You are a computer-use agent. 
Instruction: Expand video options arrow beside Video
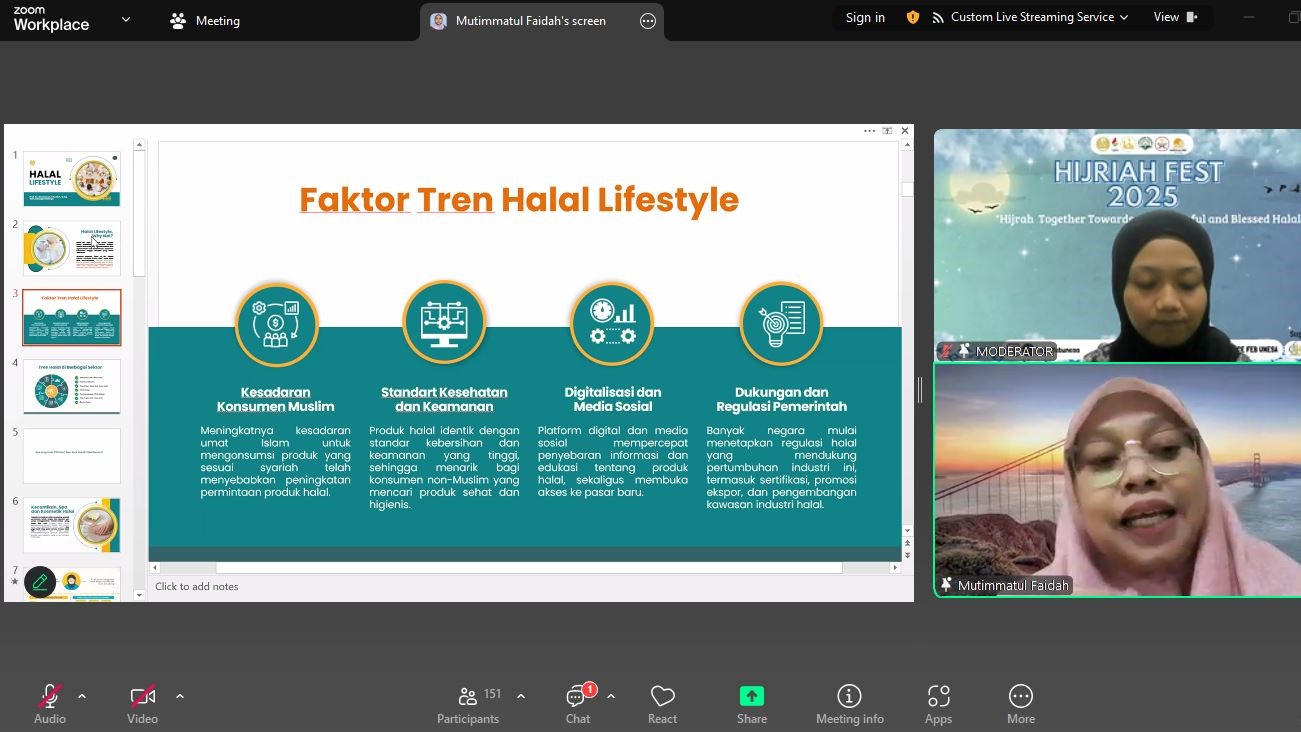click(180, 696)
